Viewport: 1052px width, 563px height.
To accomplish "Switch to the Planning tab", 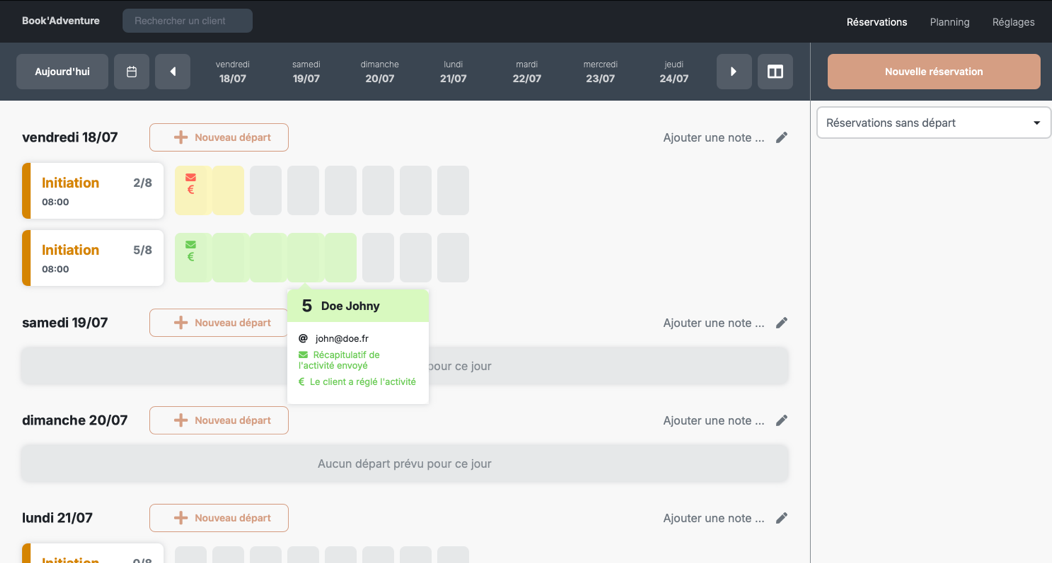I will (x=949, y=22).
